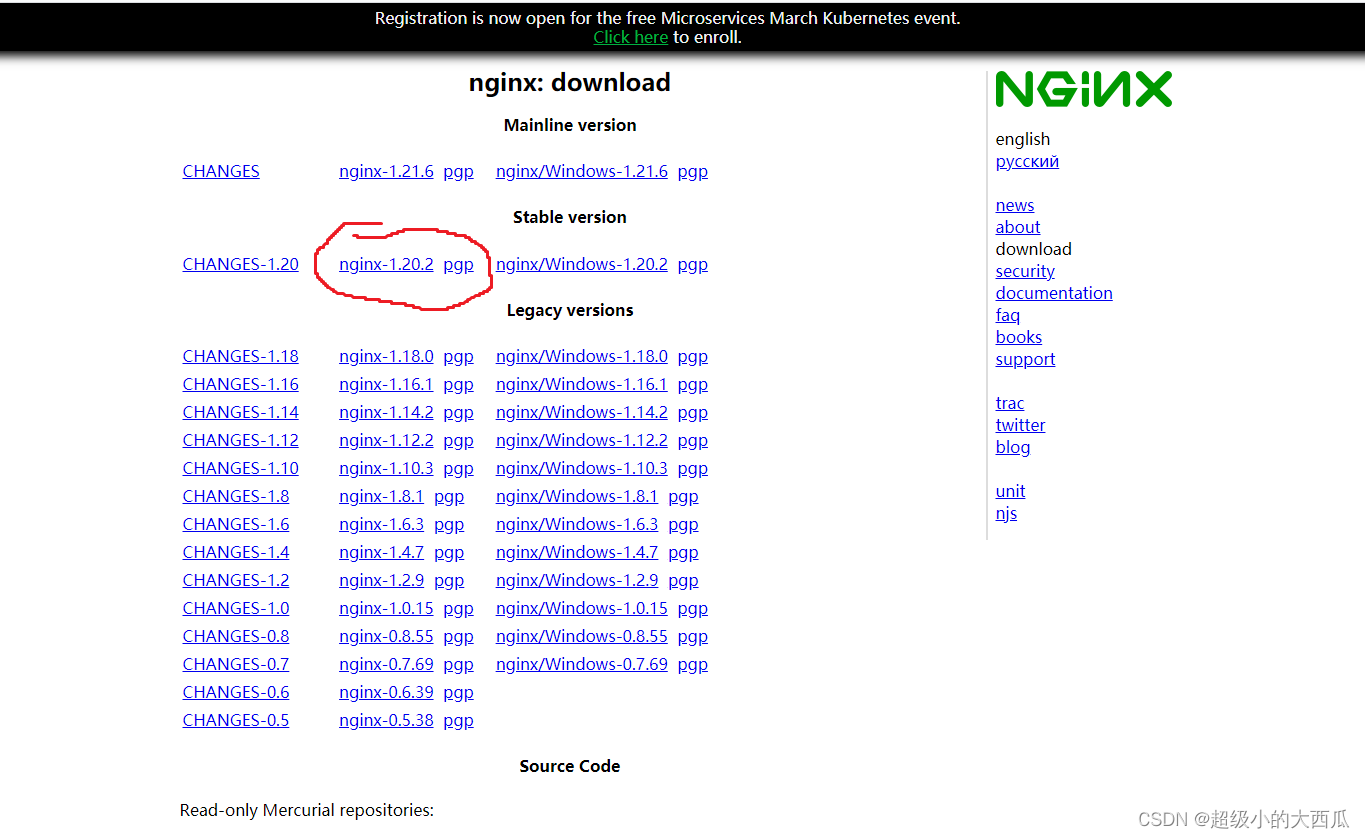Open CHANGES-1.12 link
This screenshot has width=1365, height=838.
[241, 440]
